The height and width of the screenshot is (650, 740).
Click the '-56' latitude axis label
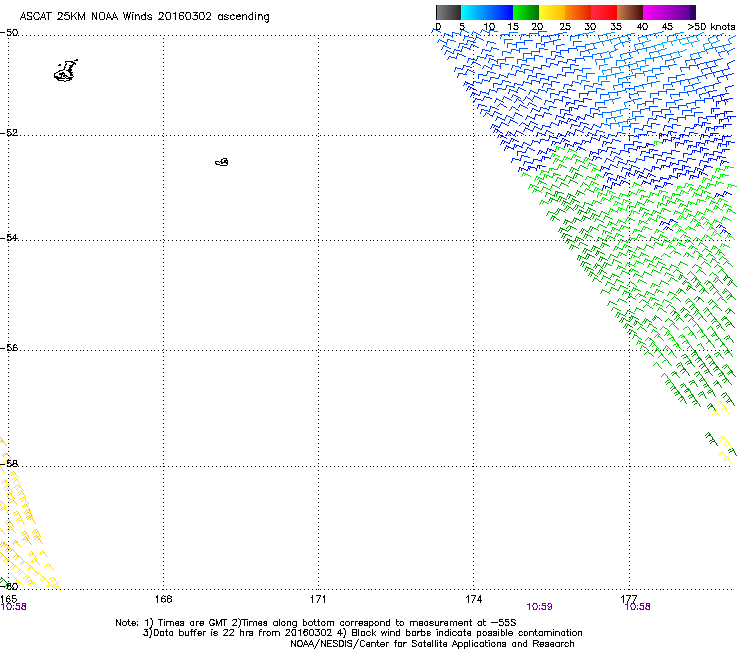(x=9, y=347)
